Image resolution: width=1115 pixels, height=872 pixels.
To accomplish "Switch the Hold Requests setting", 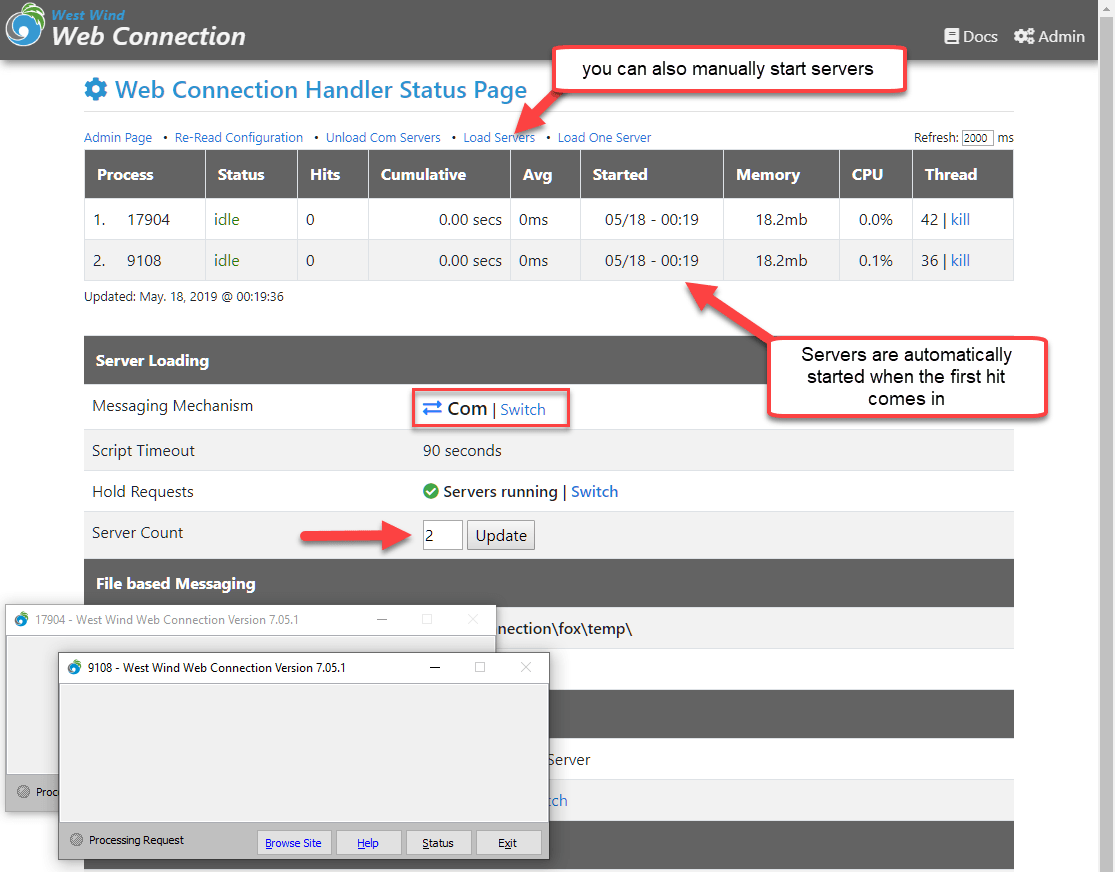I will 594,491.
